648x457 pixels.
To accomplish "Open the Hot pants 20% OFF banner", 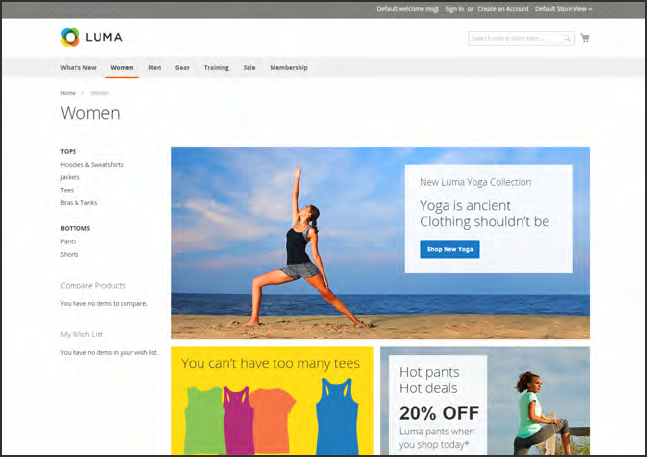I will (x=485, y=401).
